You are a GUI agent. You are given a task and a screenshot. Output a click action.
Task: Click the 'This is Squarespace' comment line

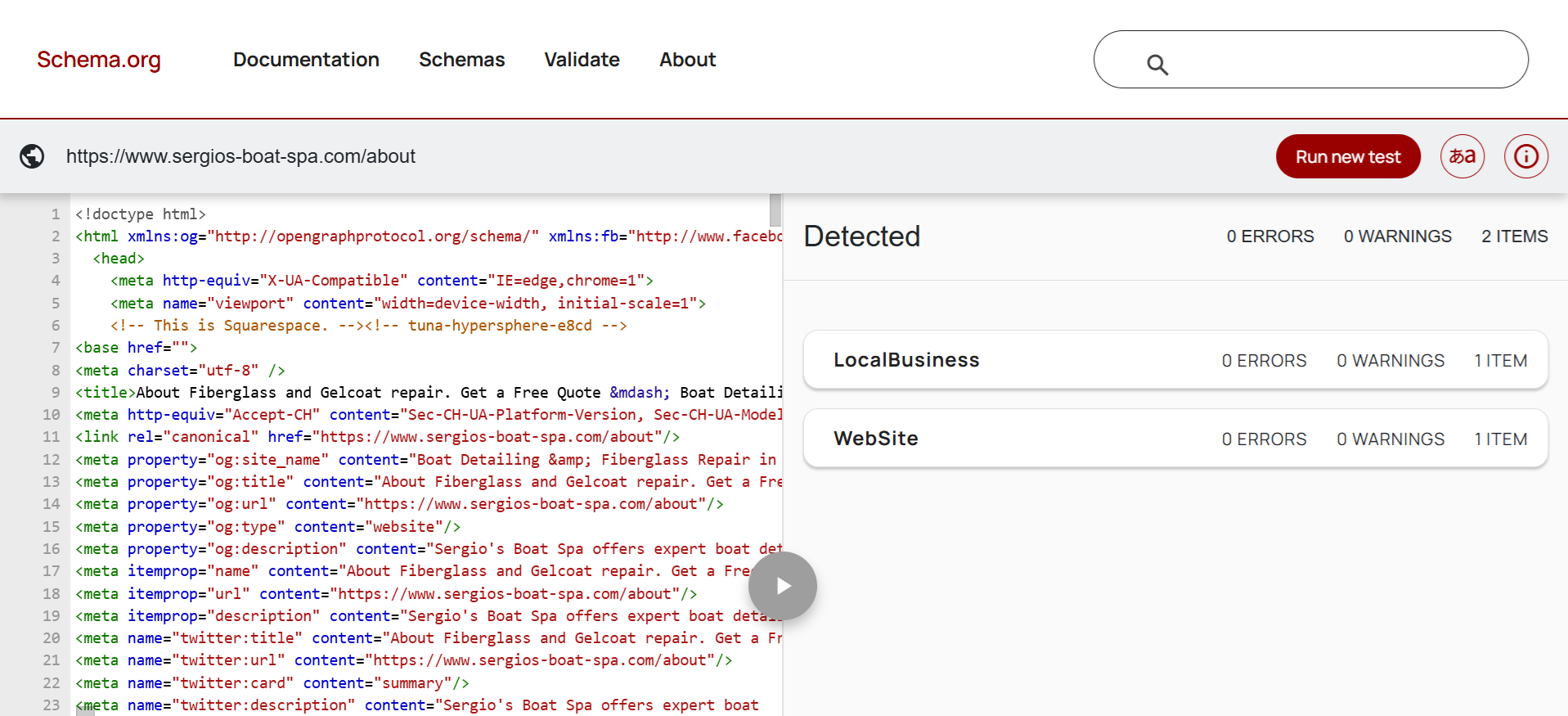368,326
